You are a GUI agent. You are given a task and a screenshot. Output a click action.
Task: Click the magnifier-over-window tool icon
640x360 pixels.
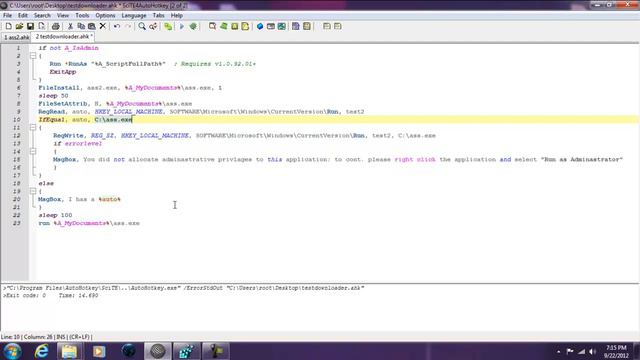point(212,26)
